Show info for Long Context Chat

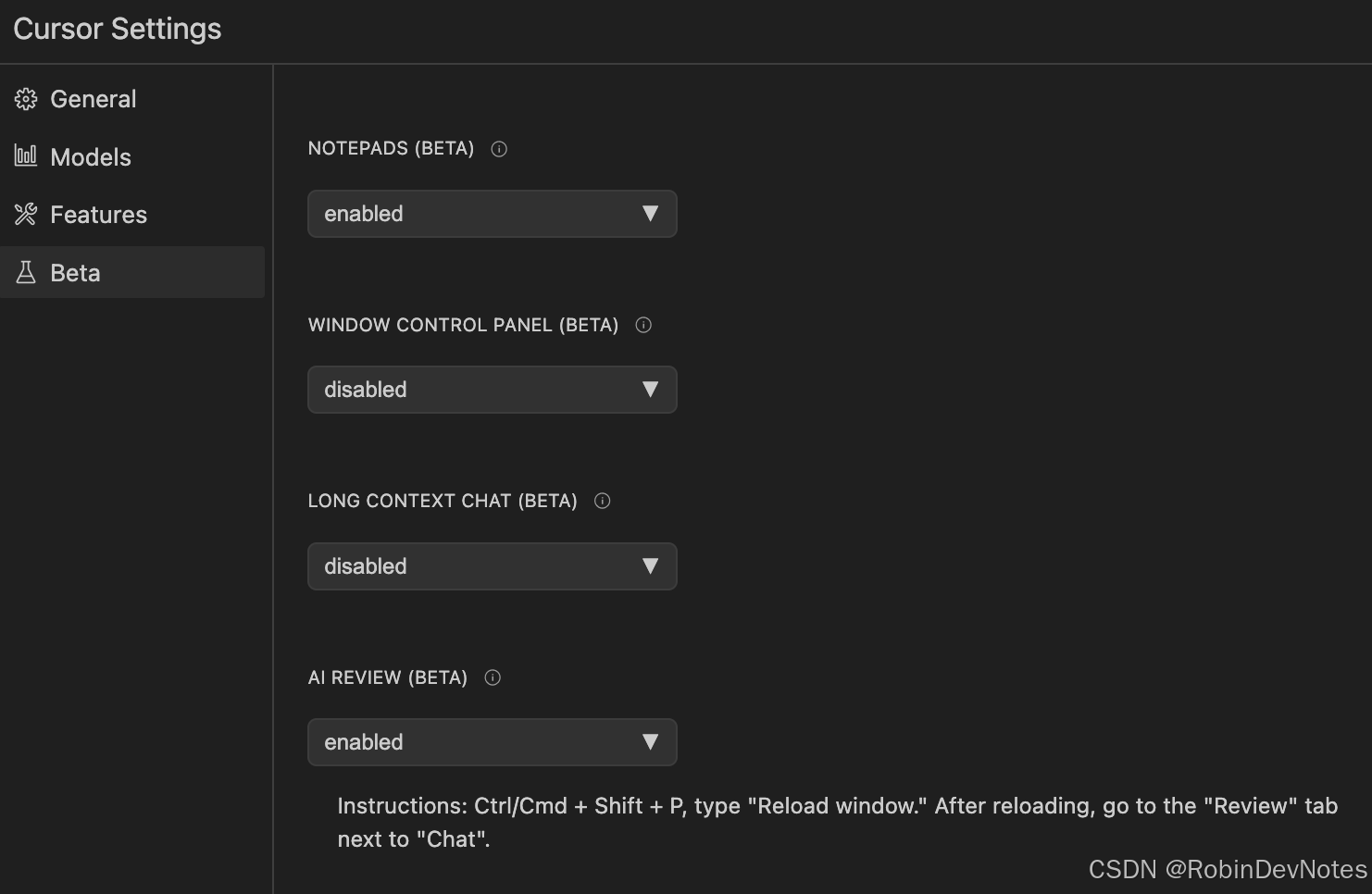click(603, 502)
